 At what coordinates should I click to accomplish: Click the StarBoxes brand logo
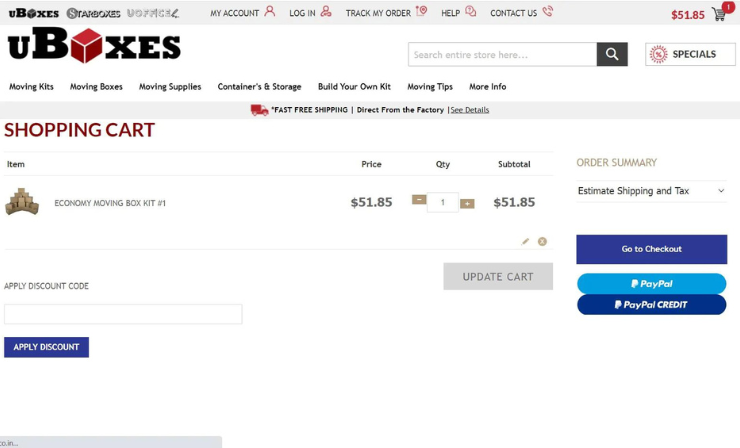point(93,13)
